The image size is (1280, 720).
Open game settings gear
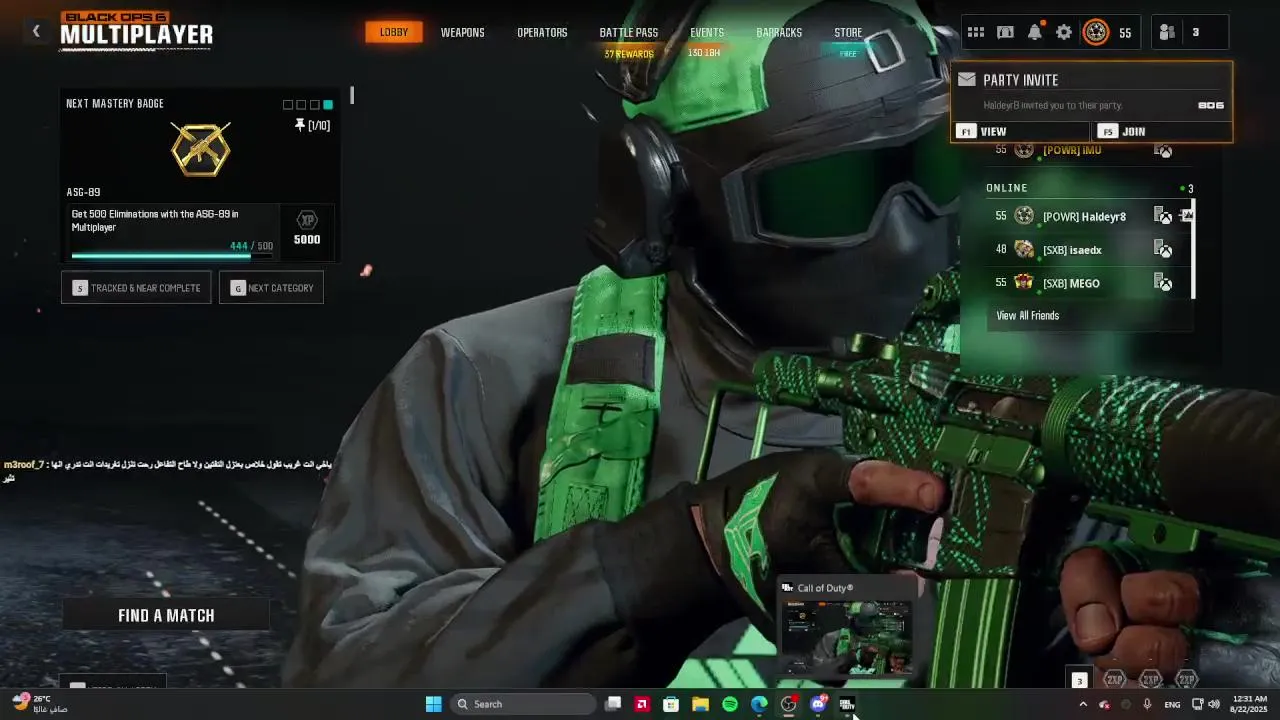click(1064, 33)
